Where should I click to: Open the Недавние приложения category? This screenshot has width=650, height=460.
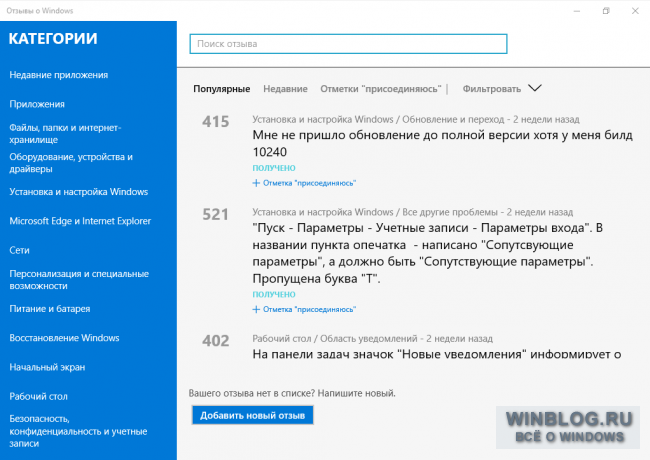click(58, 75)
